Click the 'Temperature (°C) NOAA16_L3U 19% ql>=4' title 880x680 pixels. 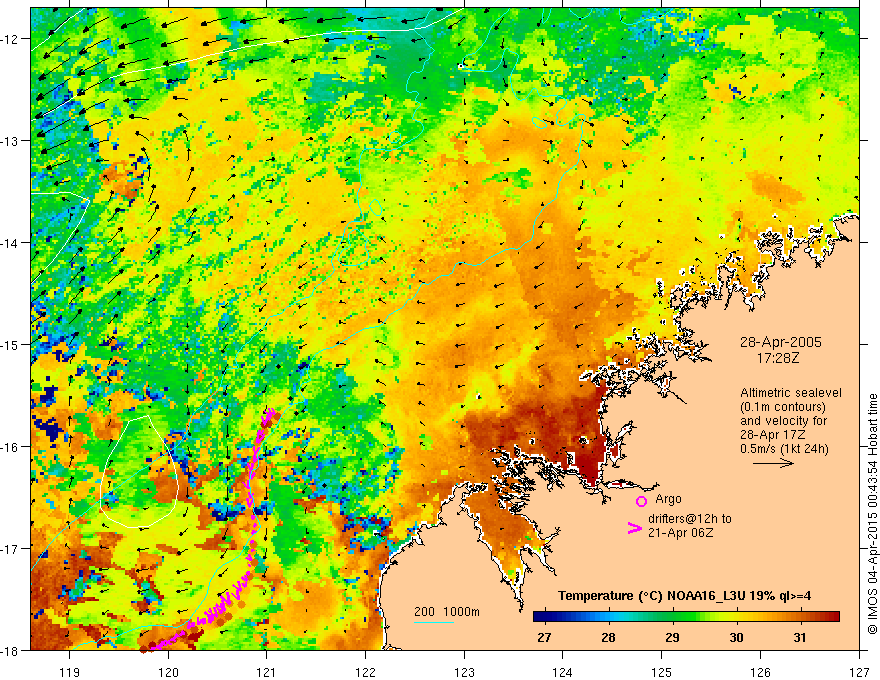(684, 596)
